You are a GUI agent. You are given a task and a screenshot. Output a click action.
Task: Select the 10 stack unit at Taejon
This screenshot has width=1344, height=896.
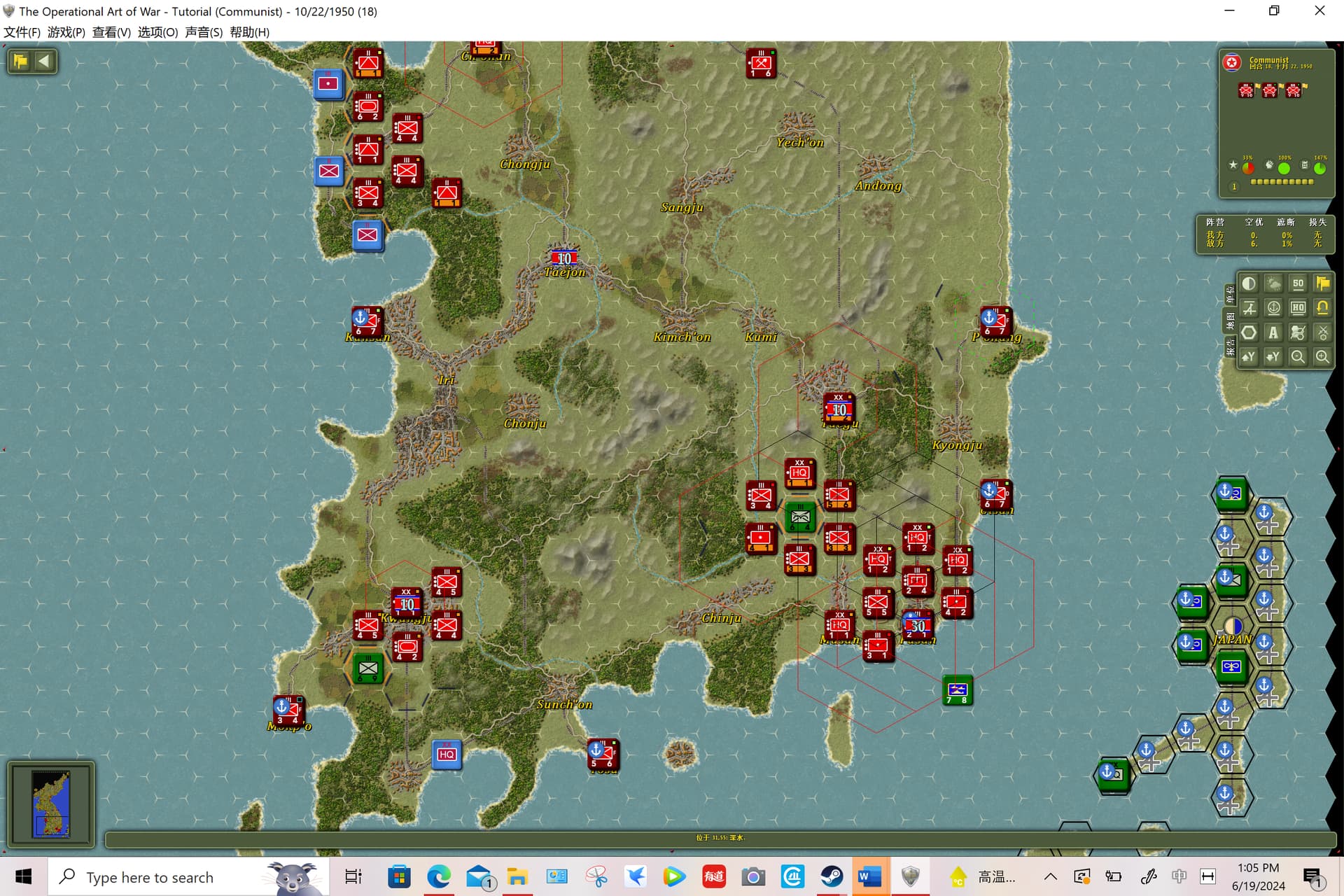(564, 258)
